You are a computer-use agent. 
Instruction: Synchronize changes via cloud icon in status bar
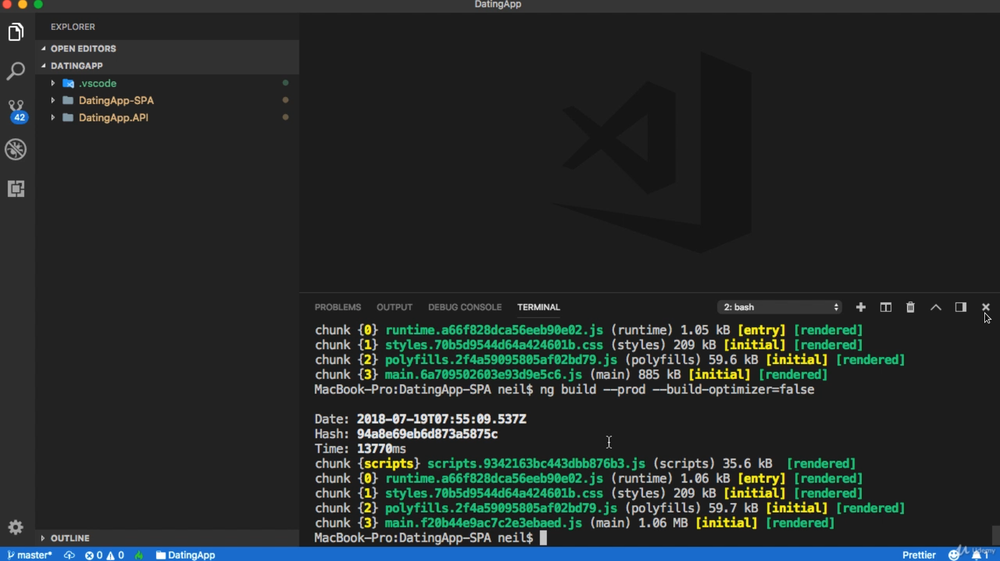[69, 555]
